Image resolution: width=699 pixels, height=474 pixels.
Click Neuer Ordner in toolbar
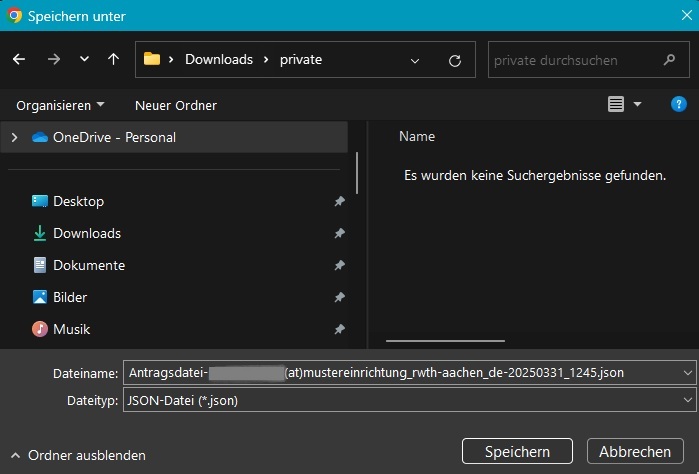(x=176, y=105)
